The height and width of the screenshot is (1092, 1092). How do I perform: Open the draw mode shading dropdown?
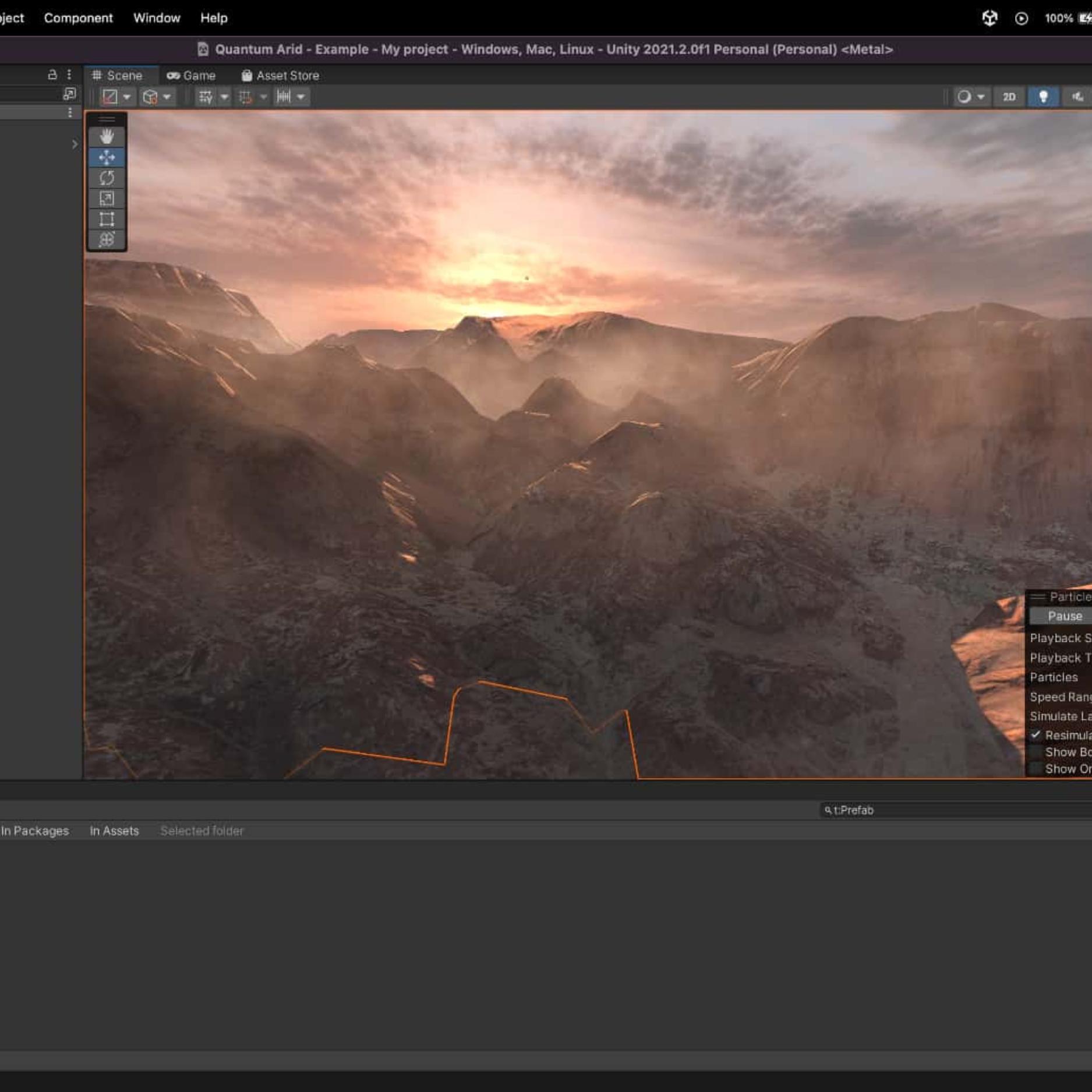(971, 97)
